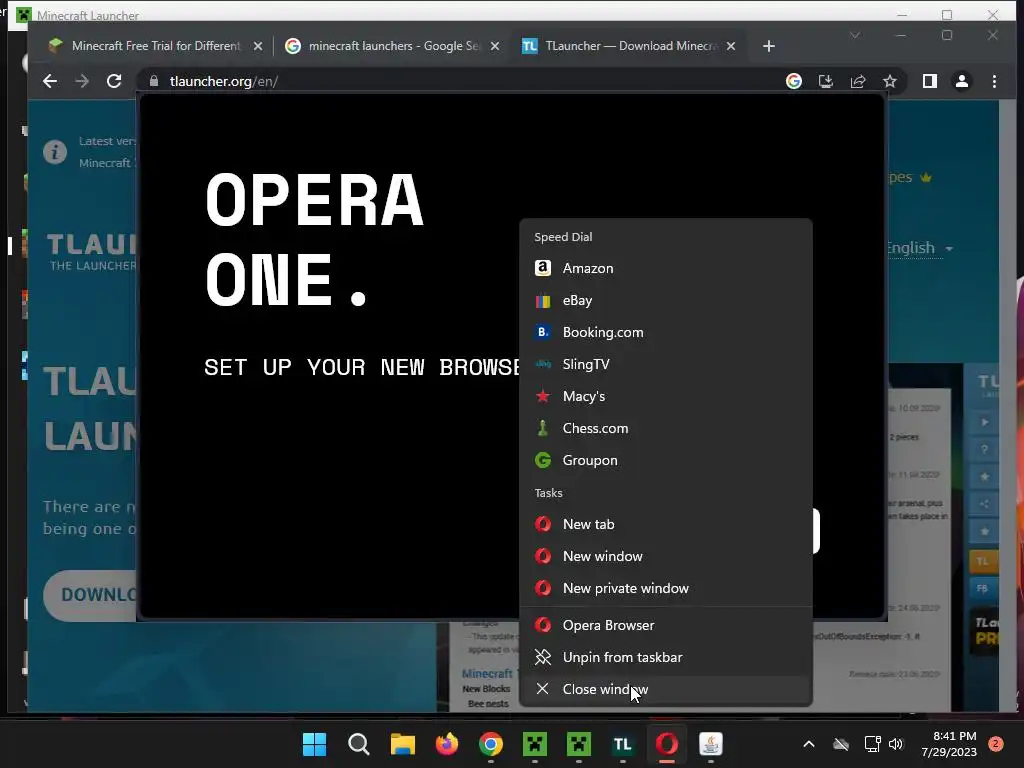
Task: Open Macy's speed dial entry
Action: [665, 396]
